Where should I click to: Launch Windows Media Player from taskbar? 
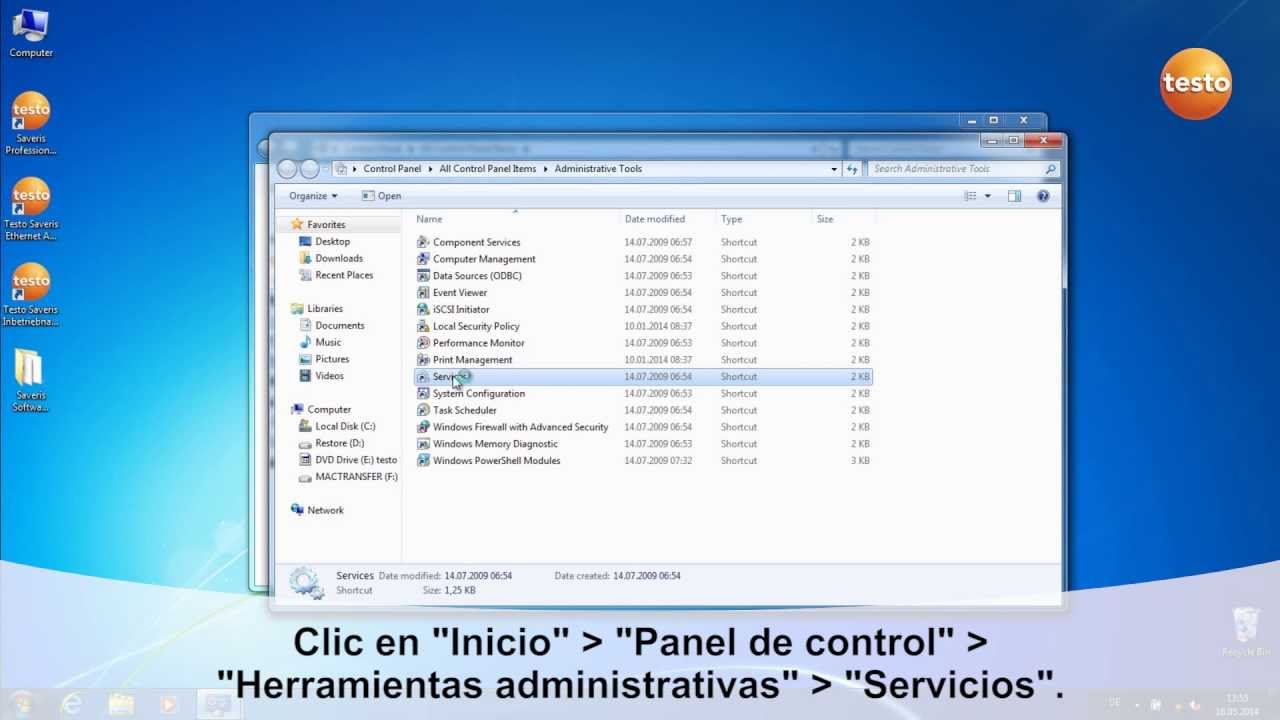[169, 704]
